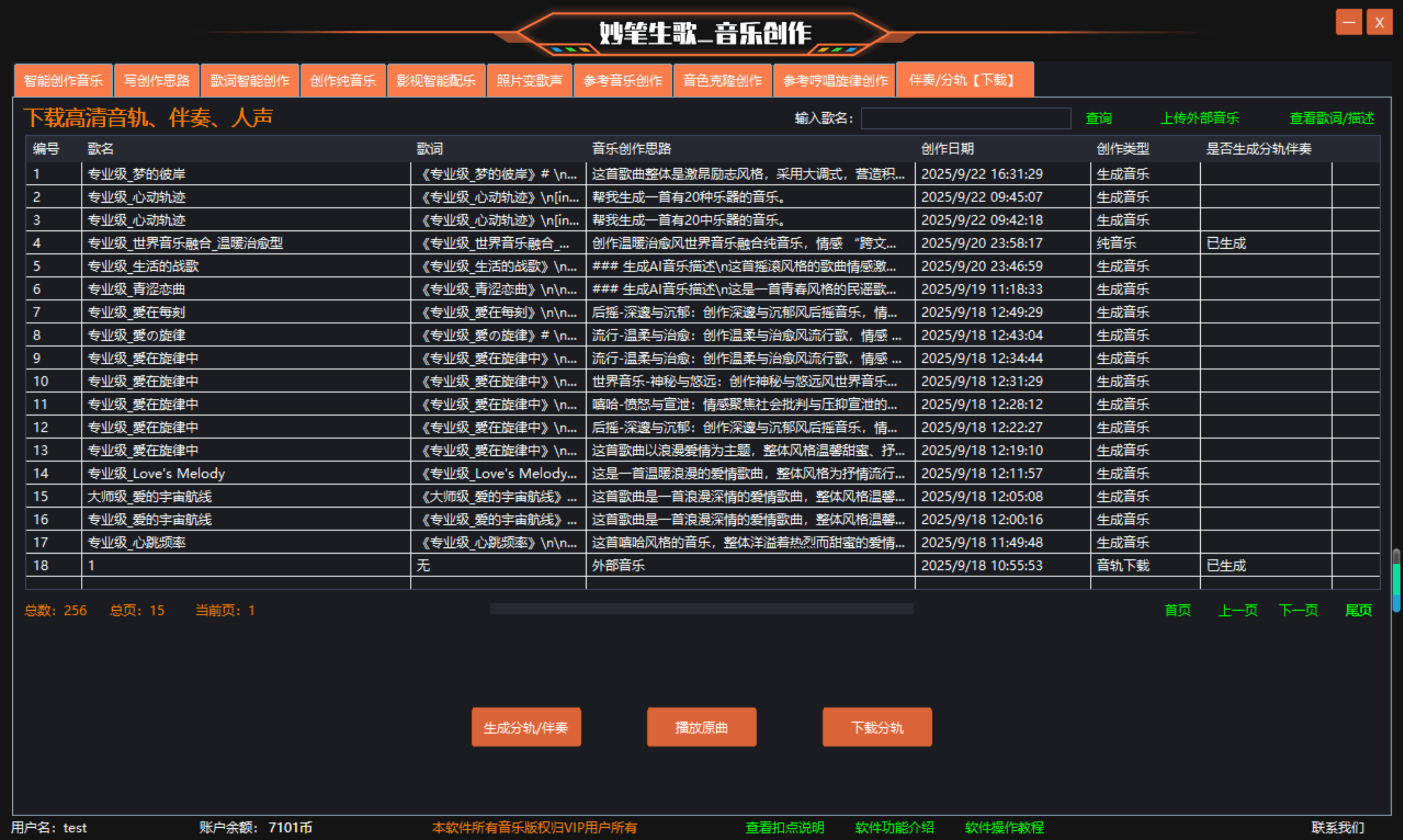Open the 照片变歌声 tab

530,80
